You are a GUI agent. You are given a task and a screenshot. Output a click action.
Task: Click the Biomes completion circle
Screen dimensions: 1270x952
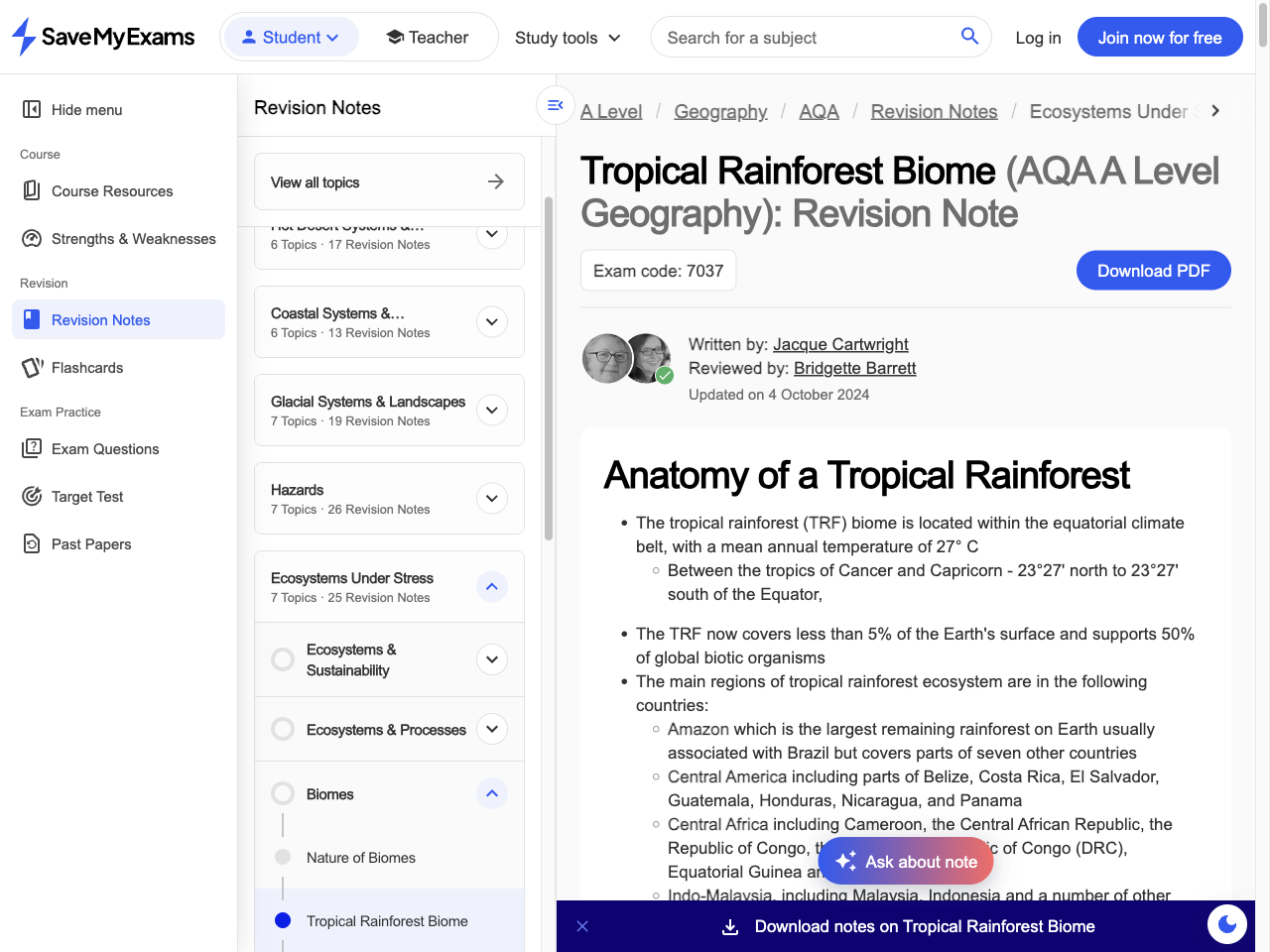point(282,793)
